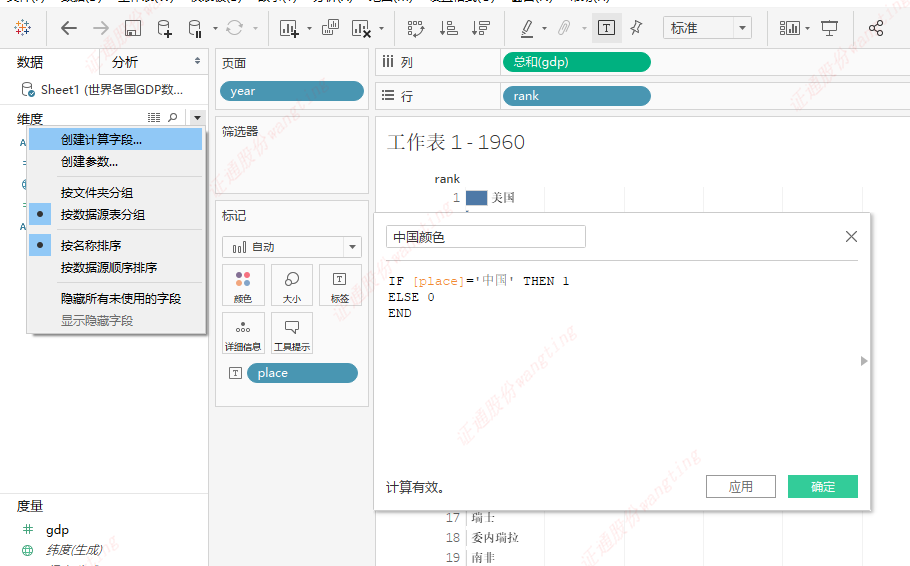
Task: Enter presentation mode
Action: tap(829, 28)
